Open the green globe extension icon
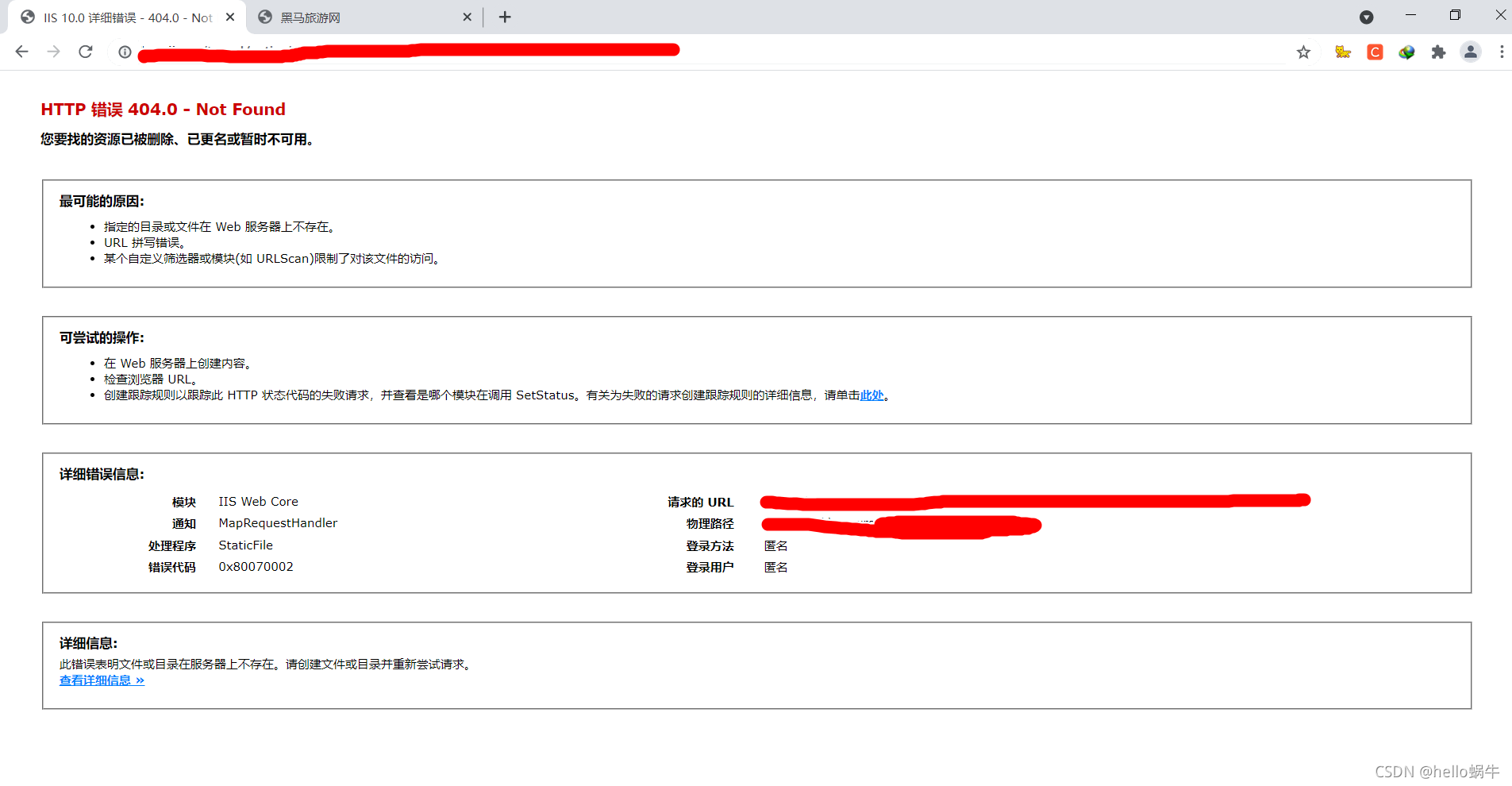This screenshot has height=786, width=1512. click(1406, 52)
